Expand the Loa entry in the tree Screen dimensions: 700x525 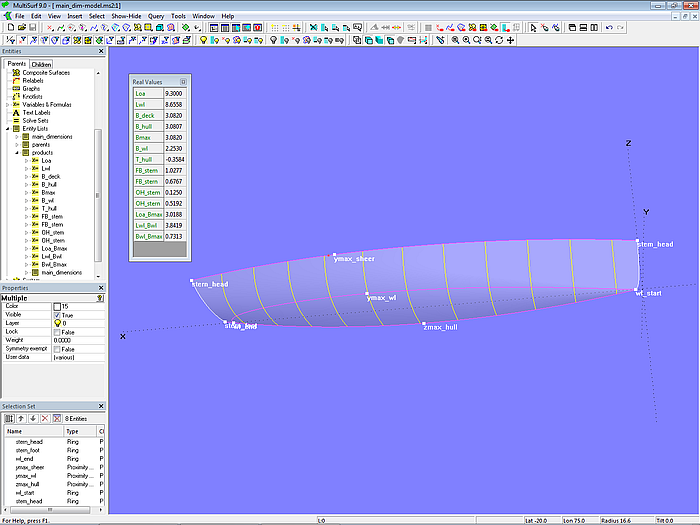click(x=26, y=160)
